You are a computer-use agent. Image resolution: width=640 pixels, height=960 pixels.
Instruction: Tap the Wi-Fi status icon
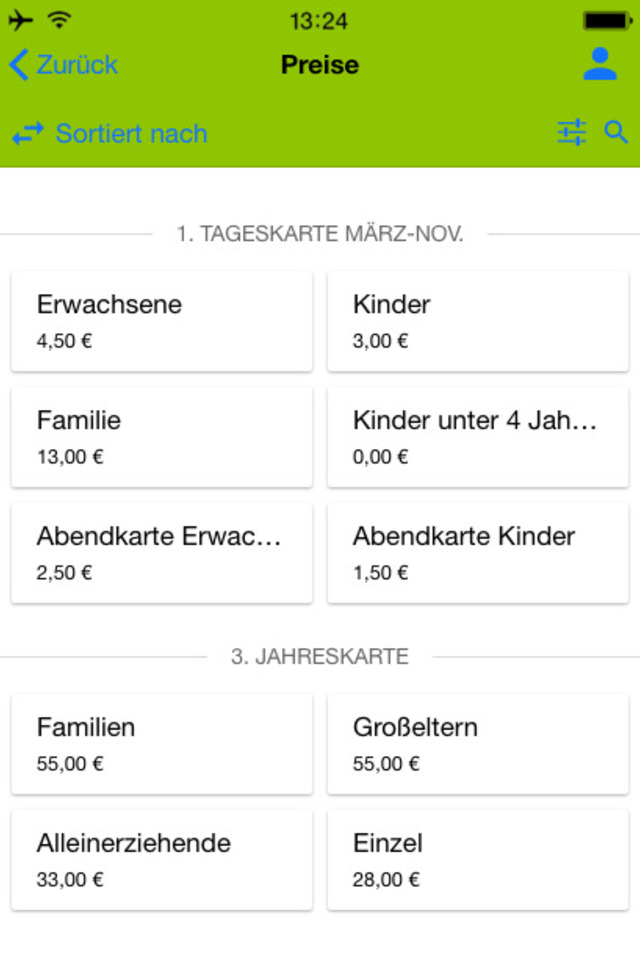pyautogui.click(x=60, y=20)
